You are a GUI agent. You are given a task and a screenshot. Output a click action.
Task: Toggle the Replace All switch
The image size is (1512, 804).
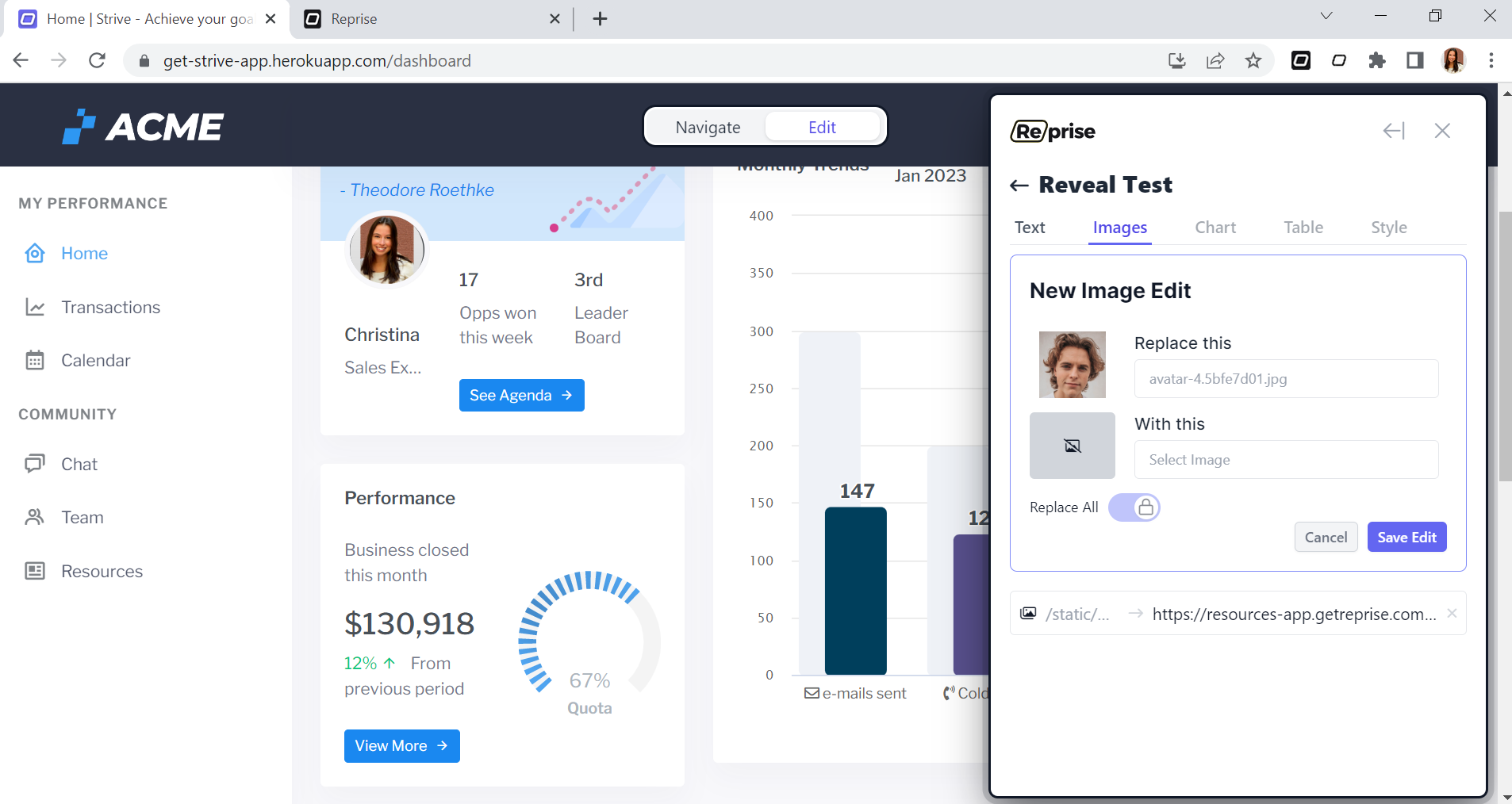(x=1134, y=507)
